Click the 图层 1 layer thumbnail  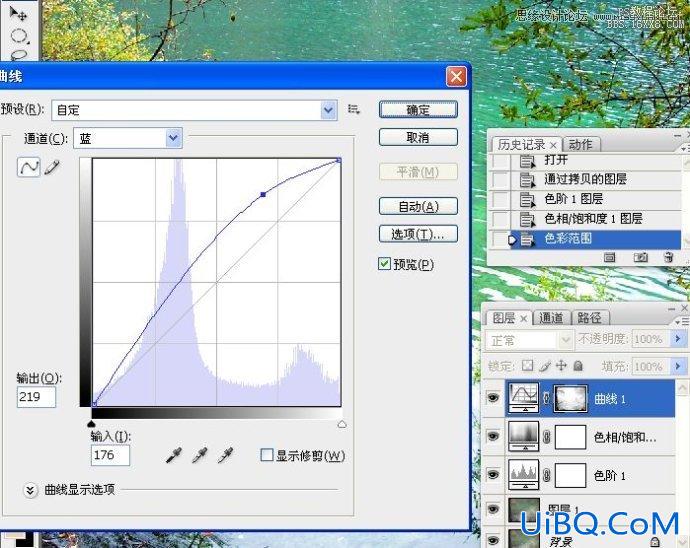point(524,510)
